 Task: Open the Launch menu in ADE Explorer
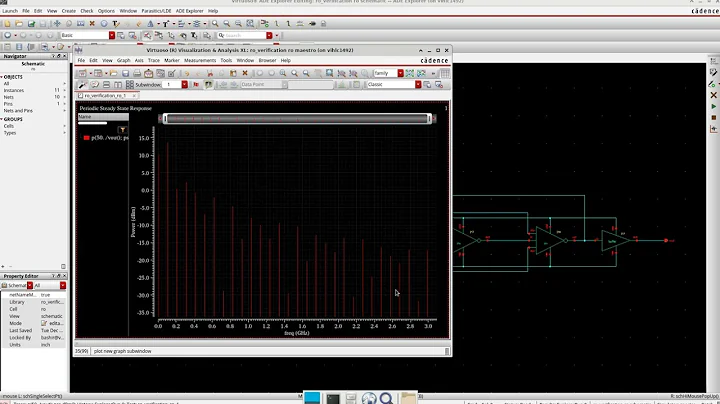pos(10,11)
